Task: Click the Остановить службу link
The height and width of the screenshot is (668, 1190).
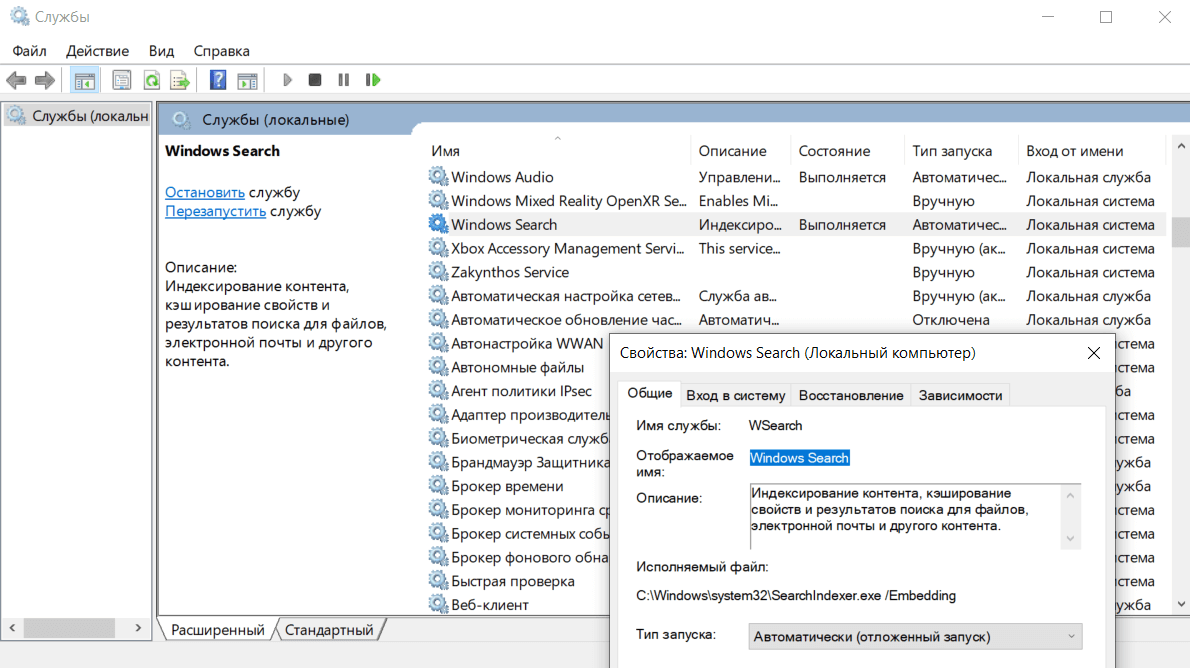Action: tap(205, 192)
